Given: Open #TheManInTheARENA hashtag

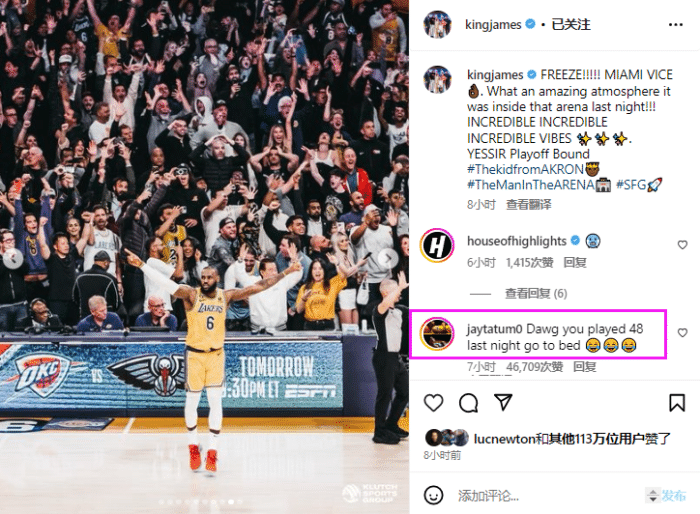Looking at the screenshot, I should pos(530,184).
